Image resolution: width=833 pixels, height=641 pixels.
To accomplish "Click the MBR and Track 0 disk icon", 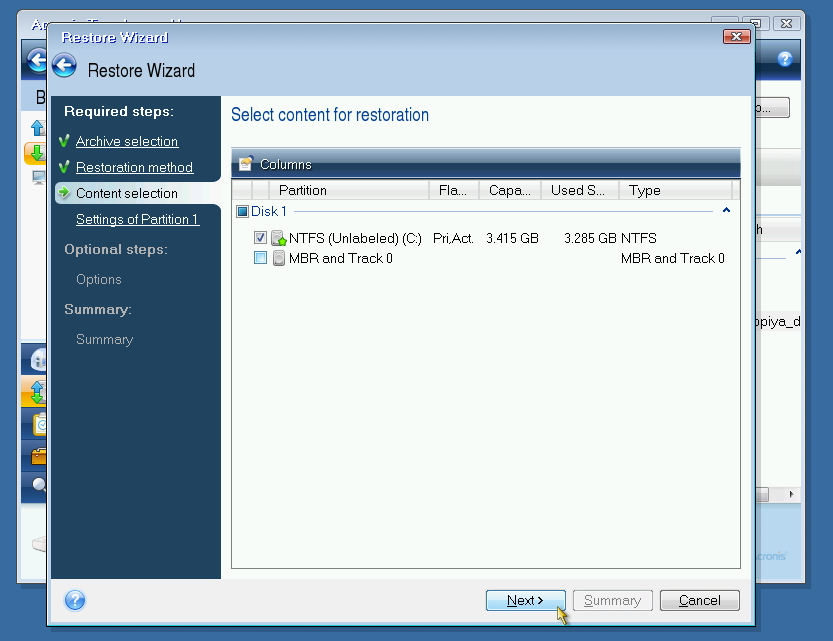I will click(279, 258).
